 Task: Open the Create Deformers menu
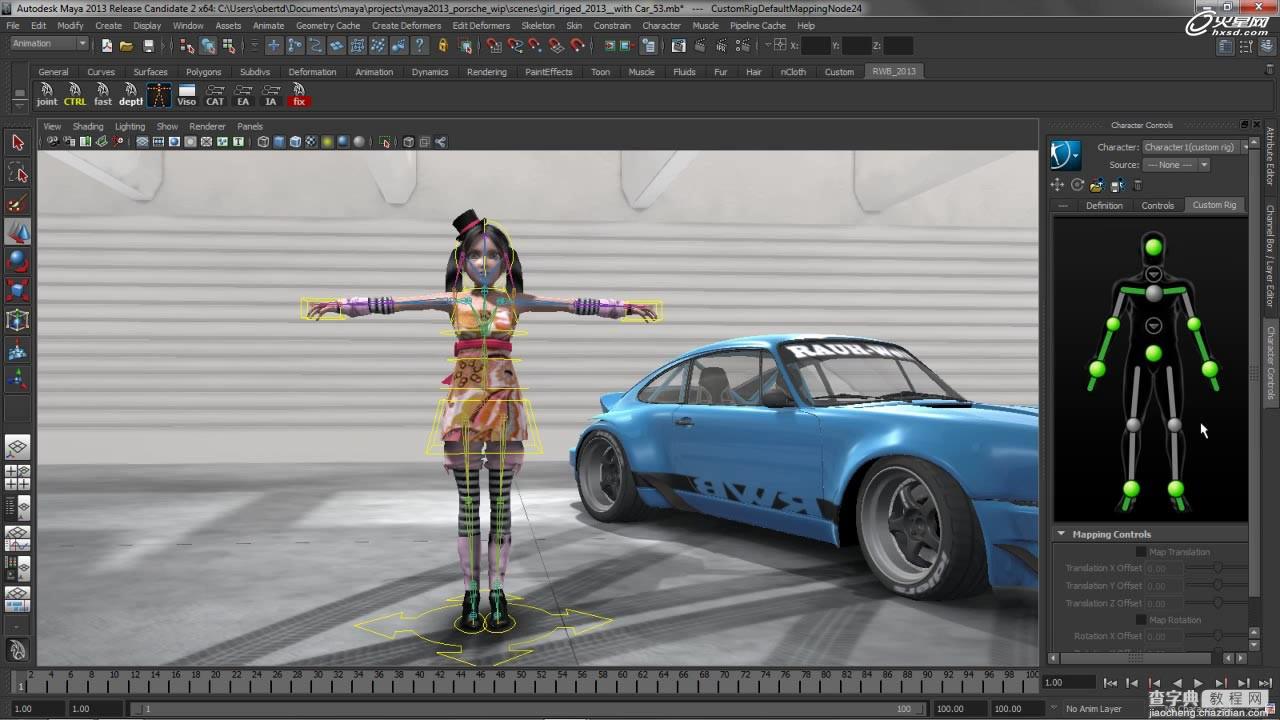point(406,25)
